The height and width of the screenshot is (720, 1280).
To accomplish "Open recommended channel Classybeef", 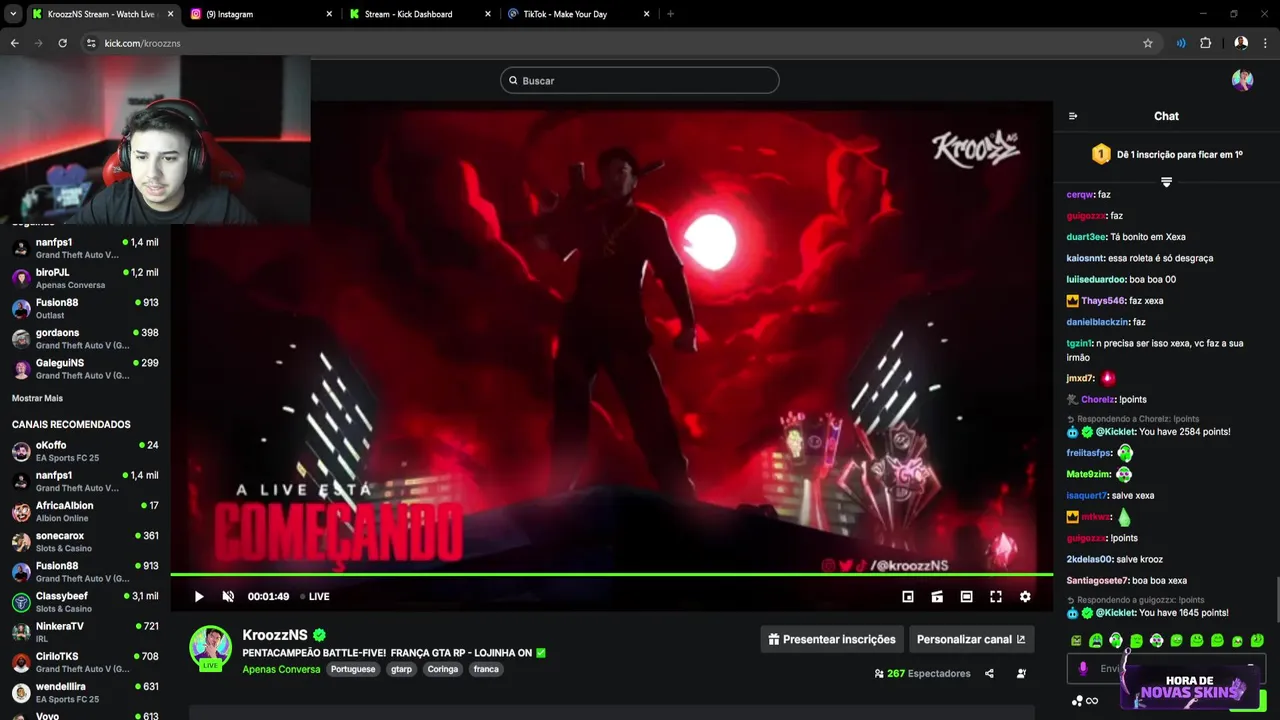I will (85, 601).
